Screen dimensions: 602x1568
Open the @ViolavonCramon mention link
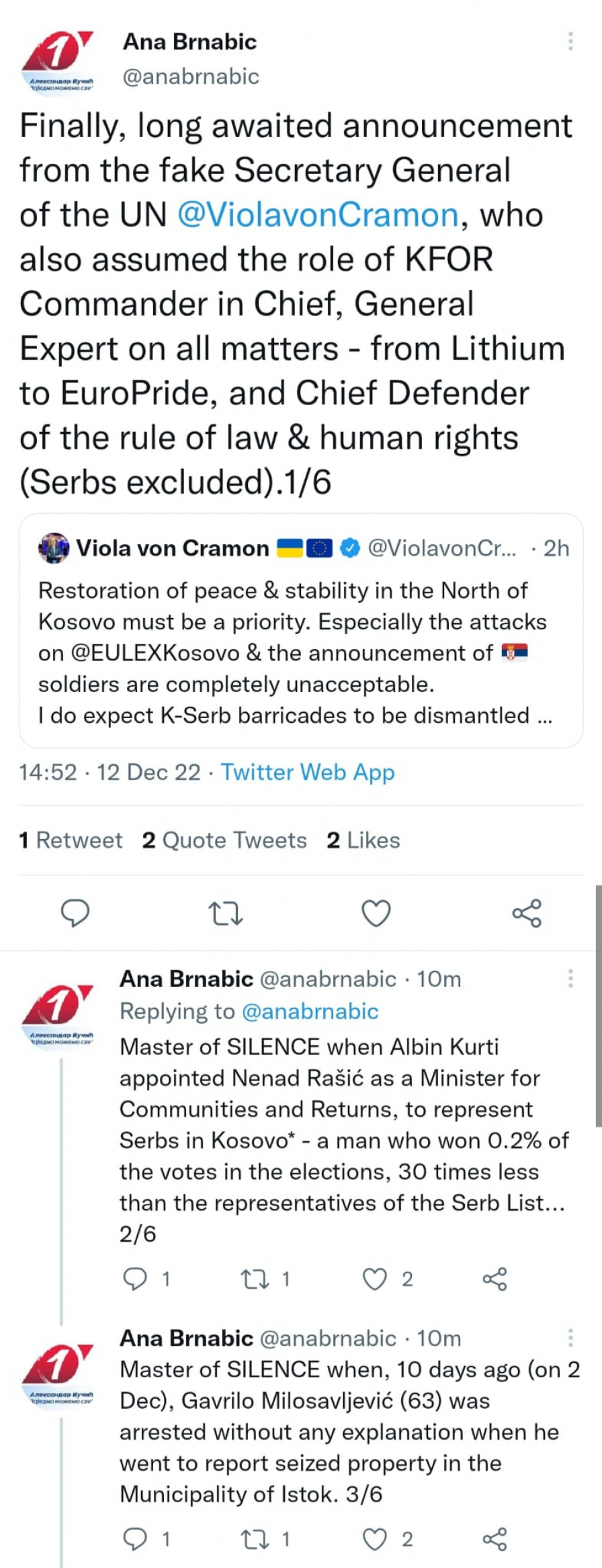point(318,215)
